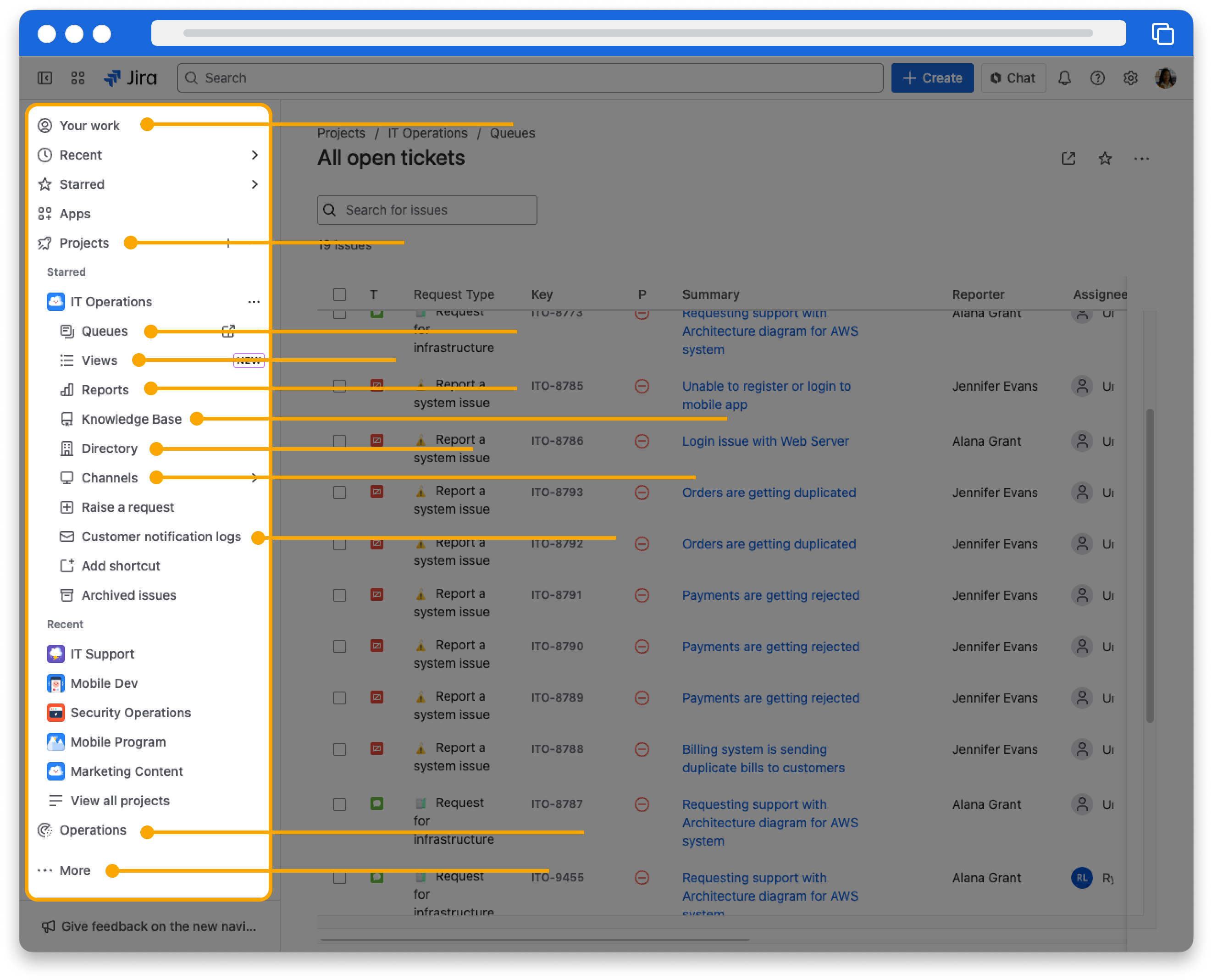Click the Jira top Search field

click(x=530, y=78)
